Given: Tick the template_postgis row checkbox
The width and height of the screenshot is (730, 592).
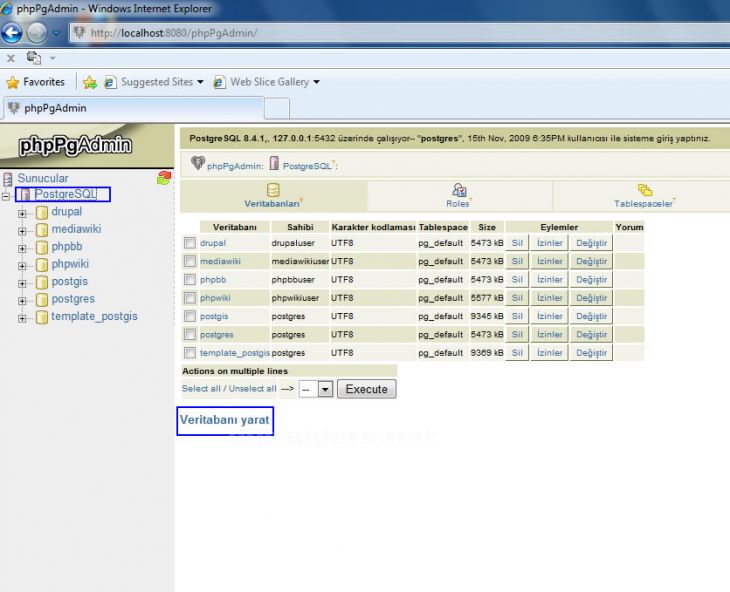Looking at the screenshot, I should pyautogui.click(x=189, y=353).
